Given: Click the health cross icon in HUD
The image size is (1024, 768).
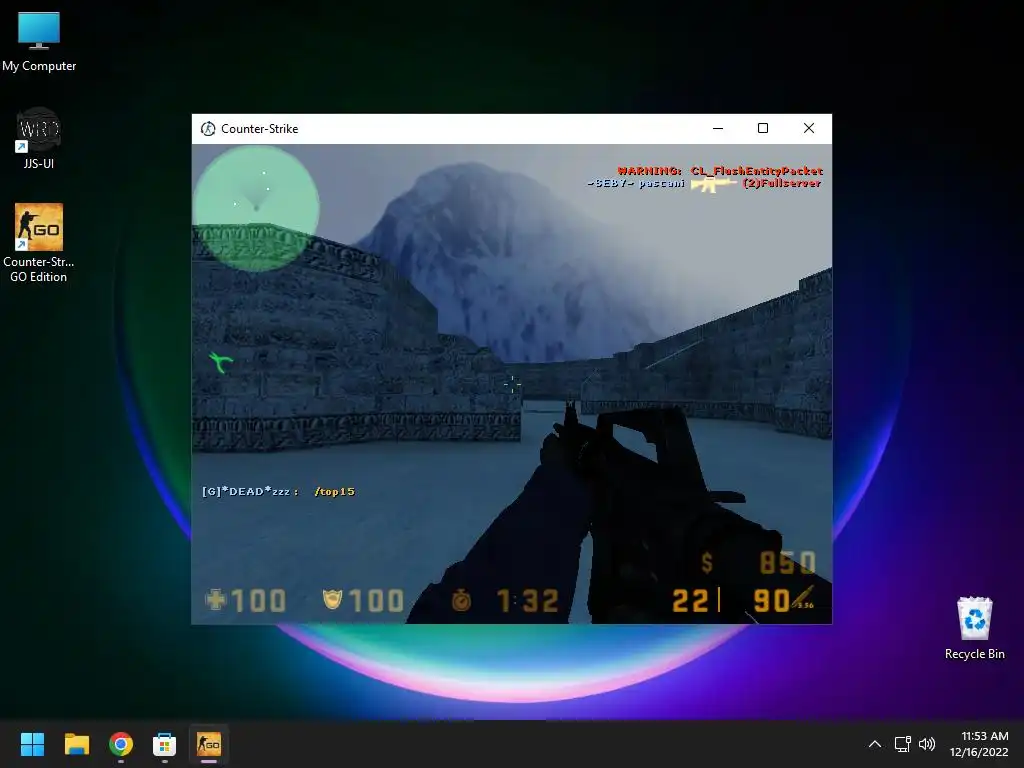Looking at the screenshot, I should tap(216, 600).
